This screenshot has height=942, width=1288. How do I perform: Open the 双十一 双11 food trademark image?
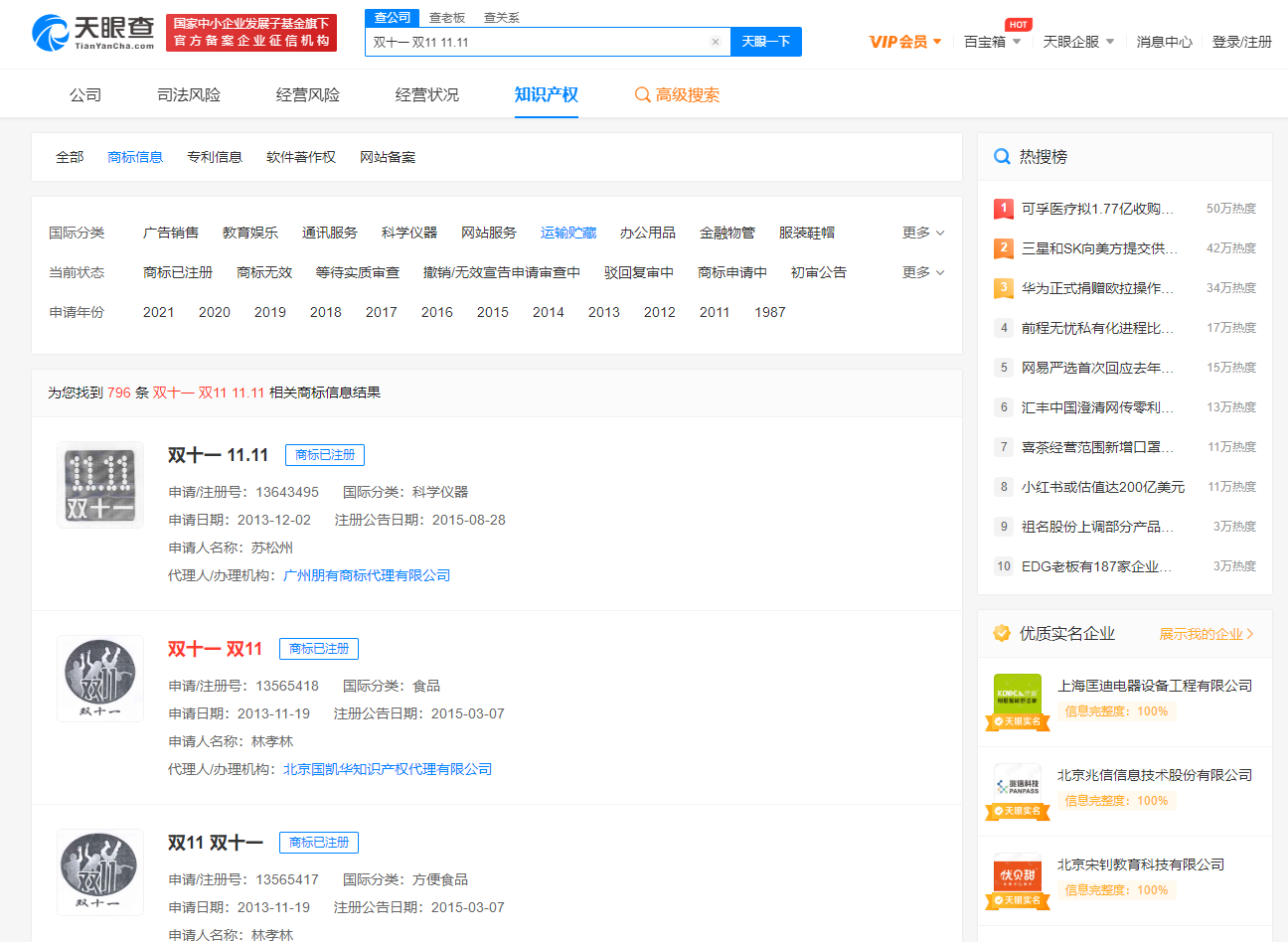coord(99,679)
